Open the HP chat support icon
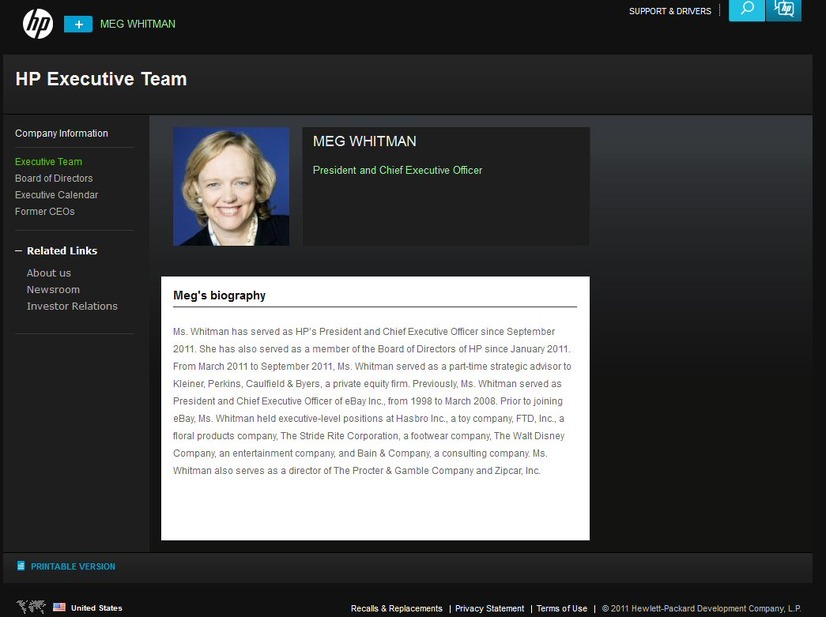Image resolution: width=826 pixels, height=617 pixels. tap(784, 9)
